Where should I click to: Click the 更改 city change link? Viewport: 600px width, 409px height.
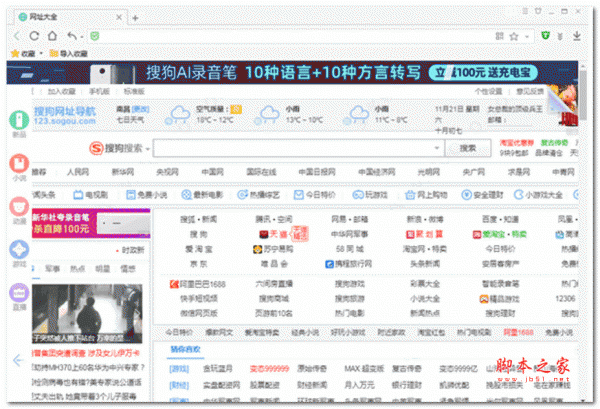(140, 109)
